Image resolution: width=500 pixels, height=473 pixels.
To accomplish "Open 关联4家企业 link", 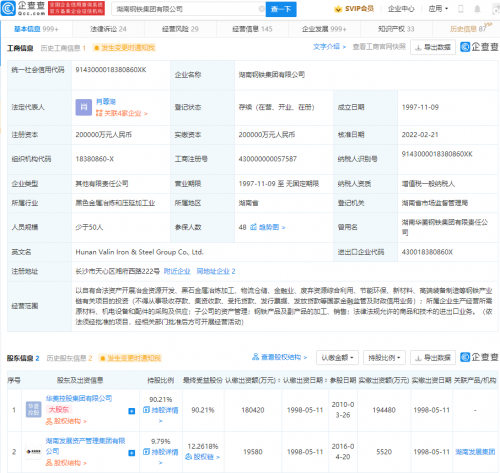I will coord(122,113).
